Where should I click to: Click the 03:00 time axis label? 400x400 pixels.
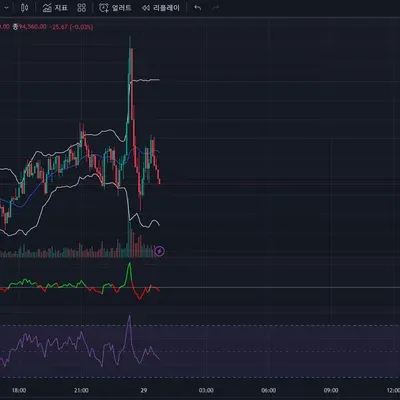click(x=206, y=390)
